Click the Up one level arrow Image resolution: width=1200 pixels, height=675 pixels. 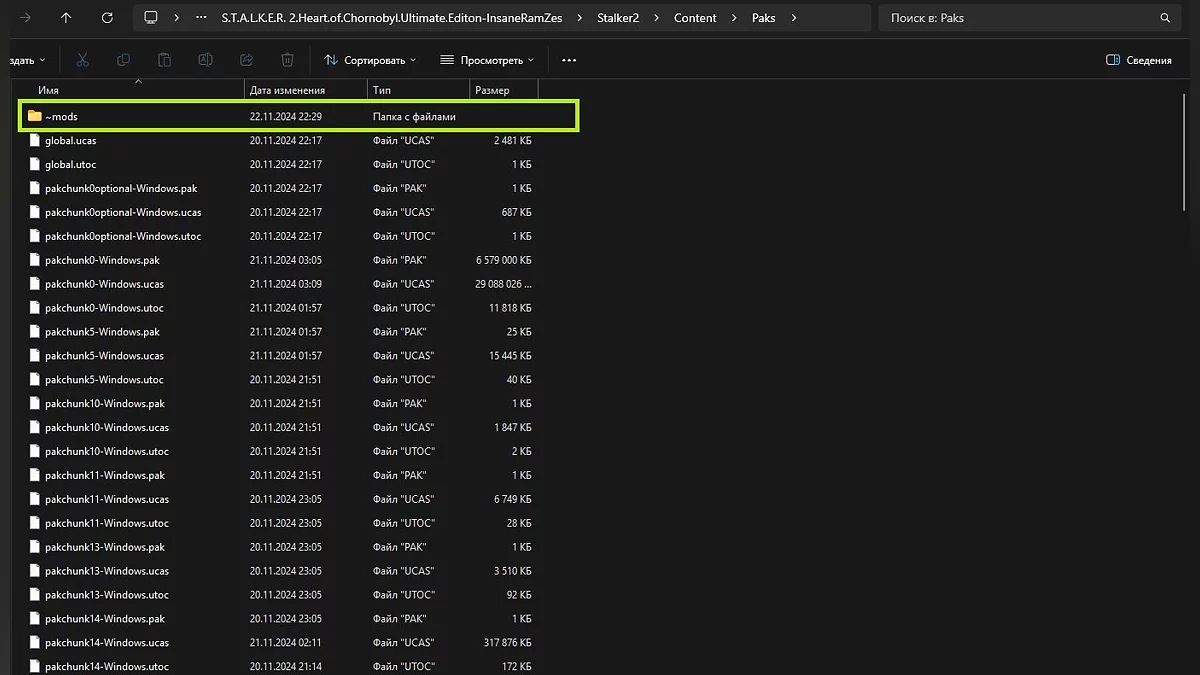pos(66,18)
